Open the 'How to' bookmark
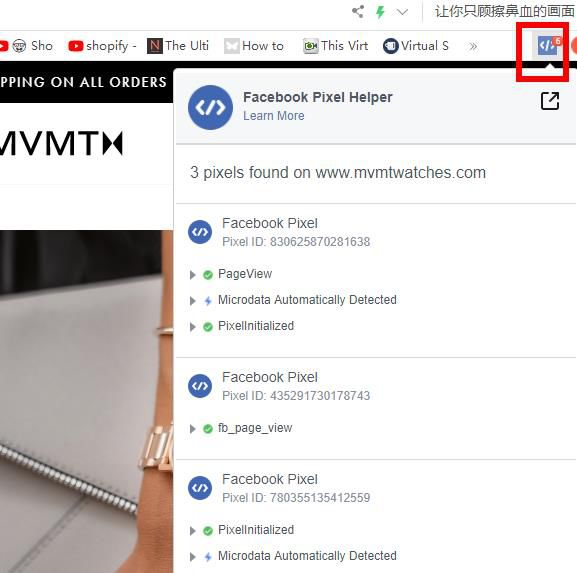This screenshot has height=573, width=577. [254, 46]
